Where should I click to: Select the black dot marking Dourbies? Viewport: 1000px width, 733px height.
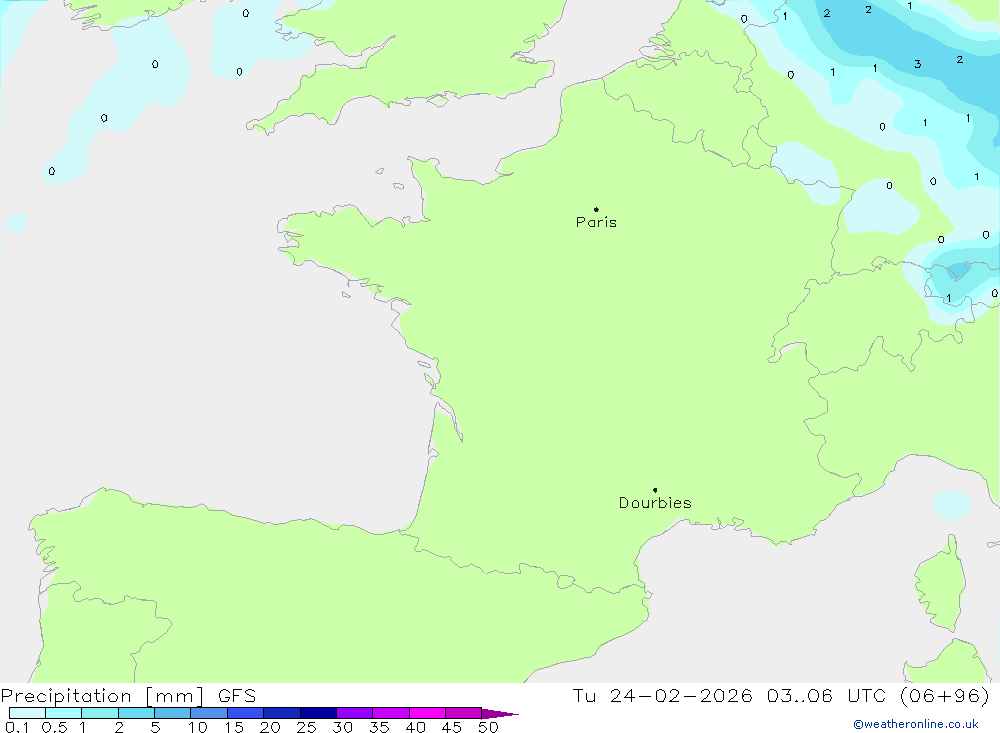coord(655,490)
